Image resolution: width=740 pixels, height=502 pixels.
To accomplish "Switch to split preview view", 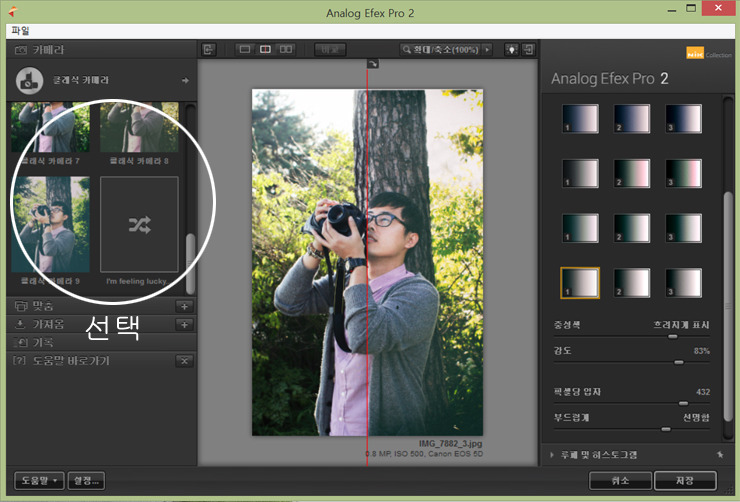I will pos(265,50).
